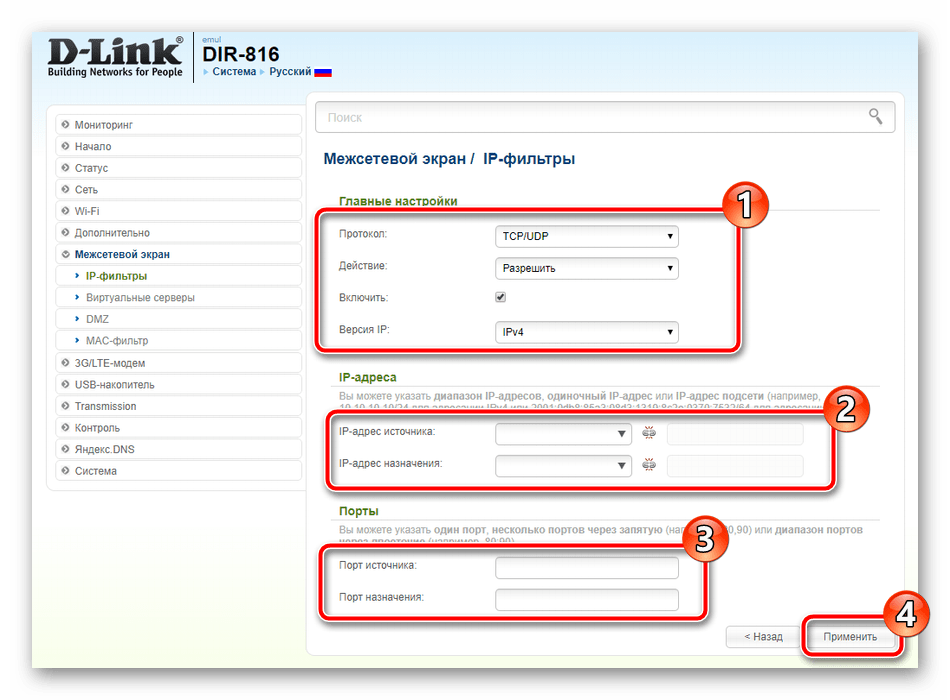
Task: Click Межсетевой экран in the breadcrumb heading
Action: point(394,159)
